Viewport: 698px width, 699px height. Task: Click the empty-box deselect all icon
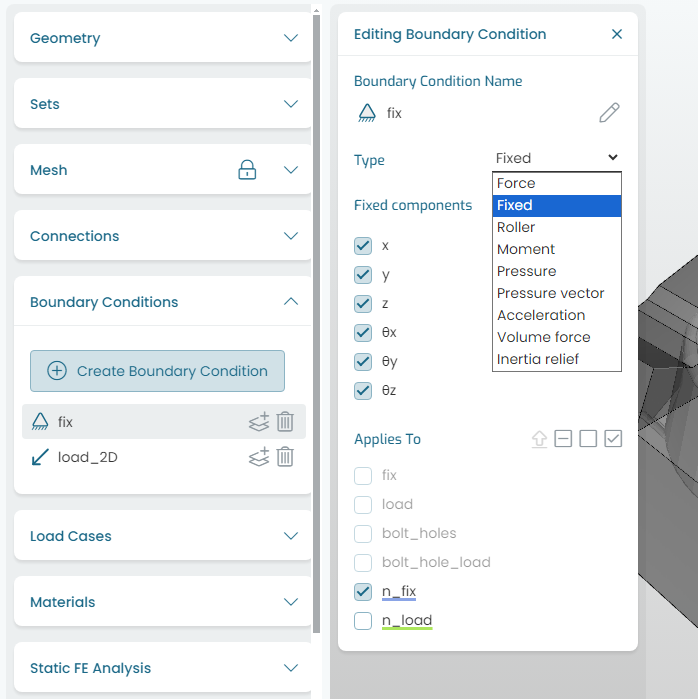(588, 439)
